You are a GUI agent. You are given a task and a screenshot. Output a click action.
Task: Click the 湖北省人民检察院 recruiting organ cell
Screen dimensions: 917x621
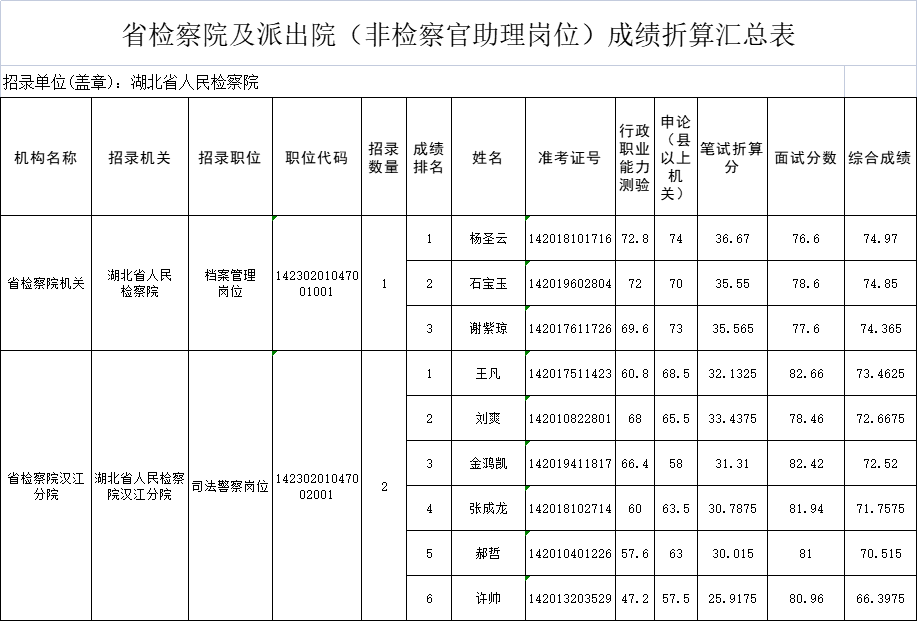140,283
